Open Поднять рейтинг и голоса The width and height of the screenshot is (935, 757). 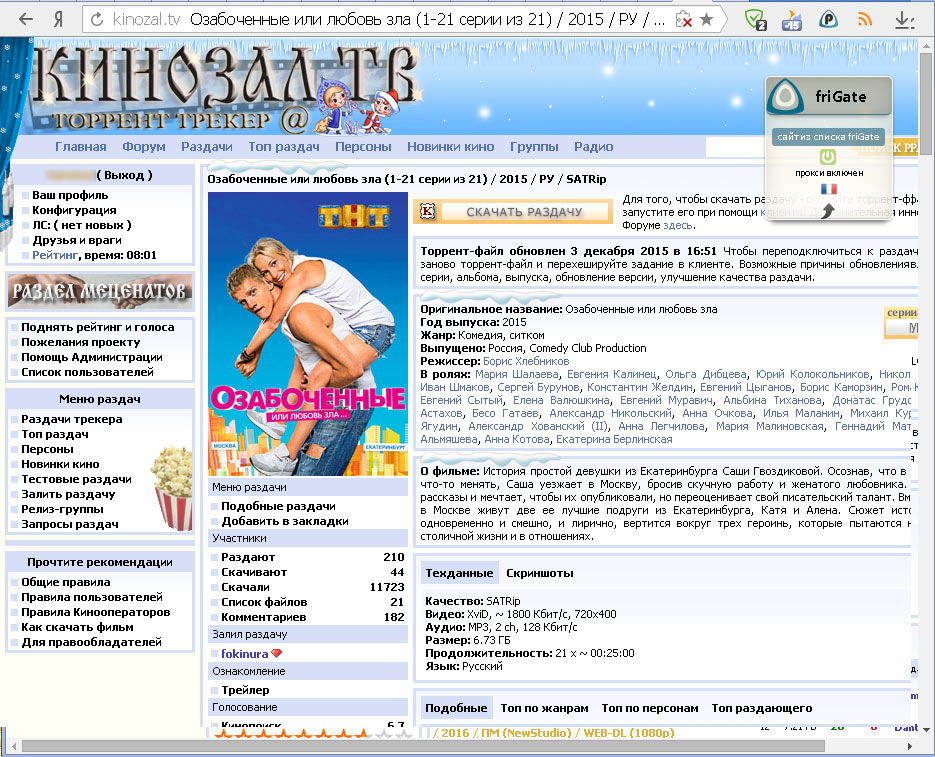point(98,327)
